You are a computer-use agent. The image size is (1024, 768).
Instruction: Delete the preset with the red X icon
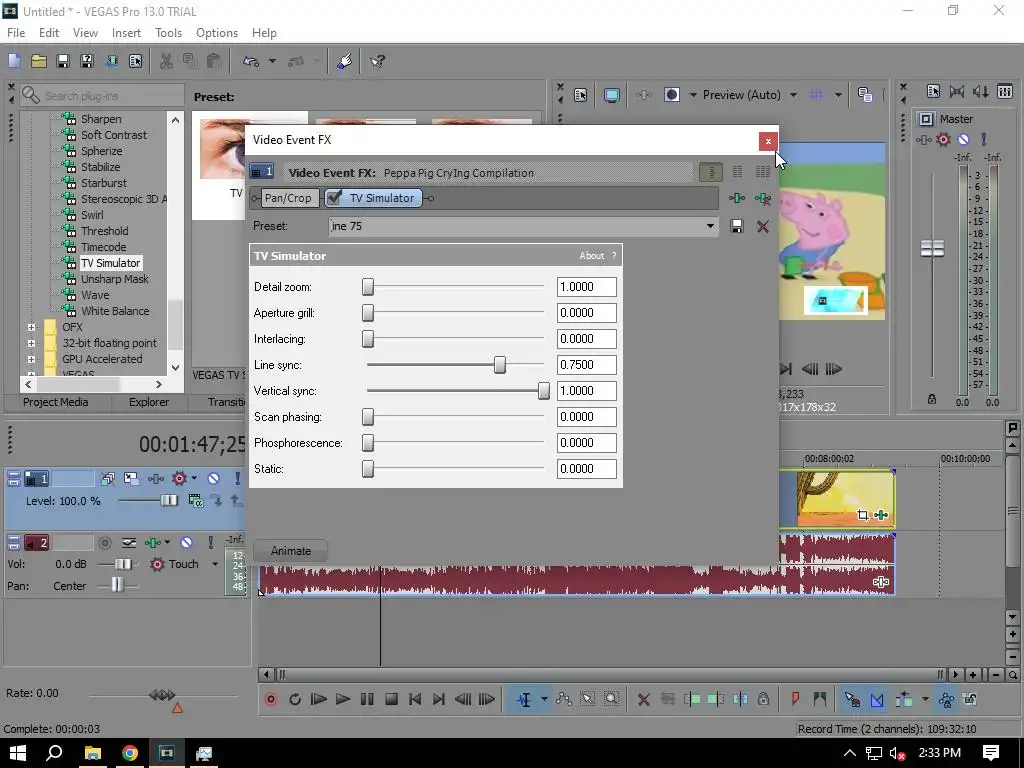(762, 227)
